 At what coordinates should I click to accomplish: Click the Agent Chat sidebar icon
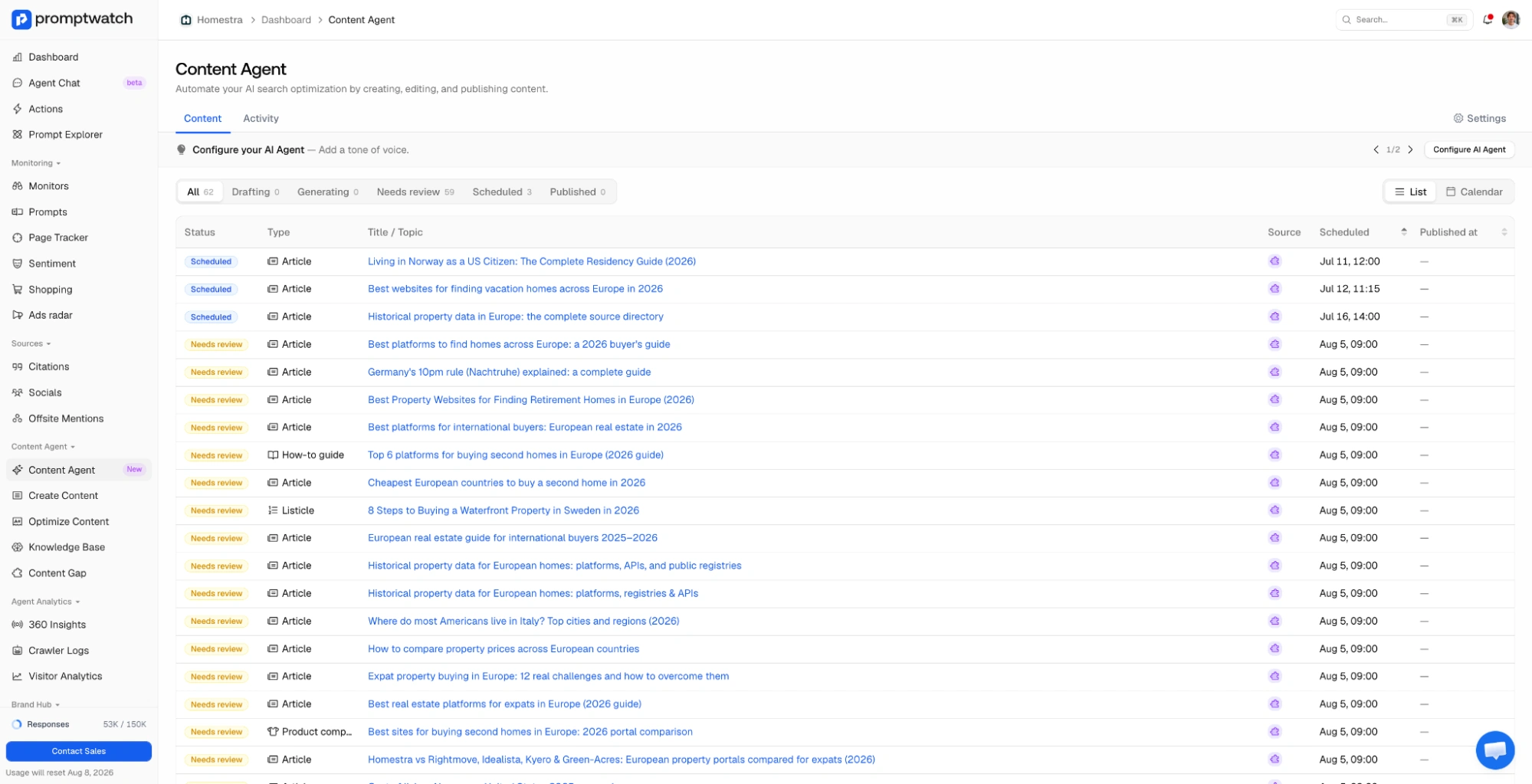click(x=18, y=83)
